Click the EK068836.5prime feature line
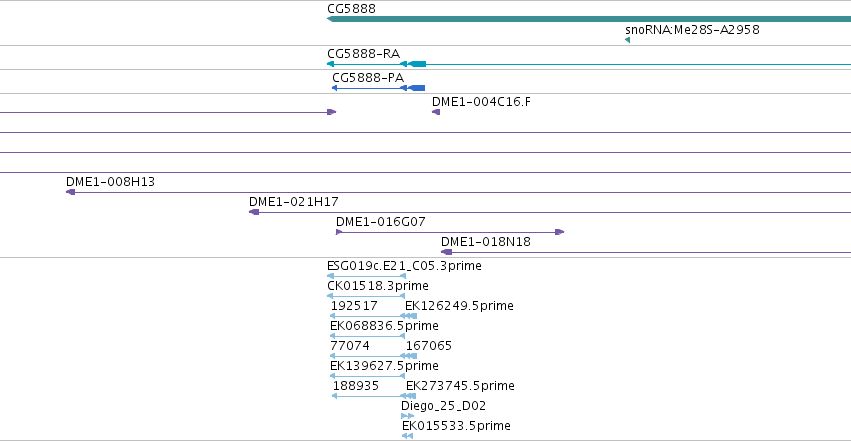 367,336
